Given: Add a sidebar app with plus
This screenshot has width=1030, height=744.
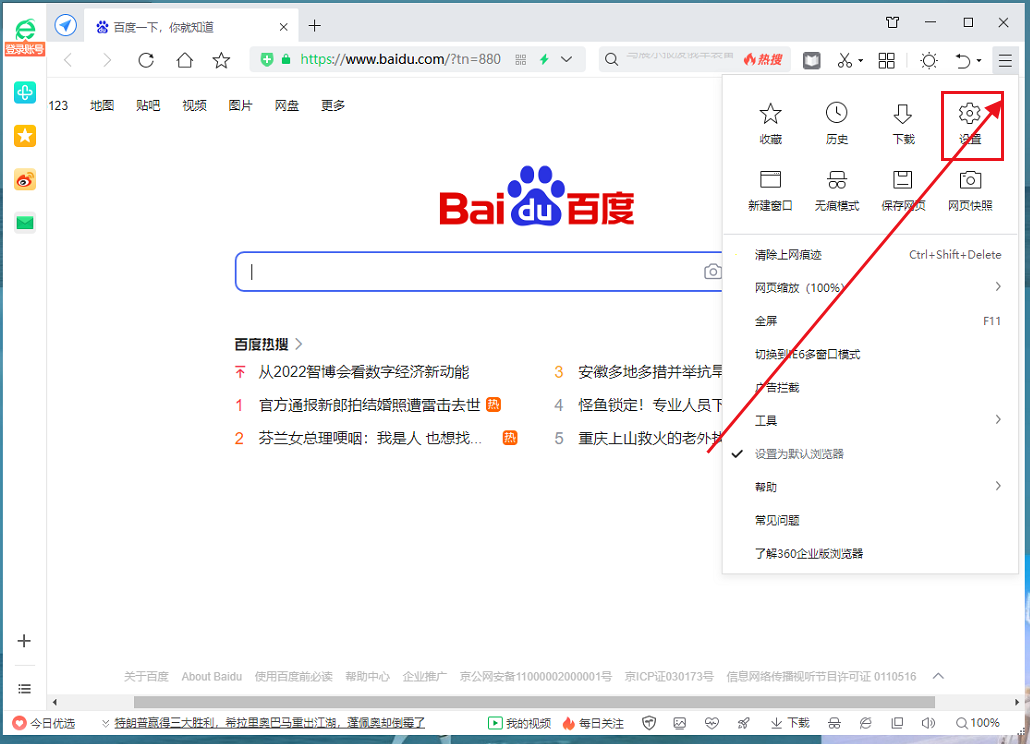Looking at the screenshot, I should (x=24, y=641).
